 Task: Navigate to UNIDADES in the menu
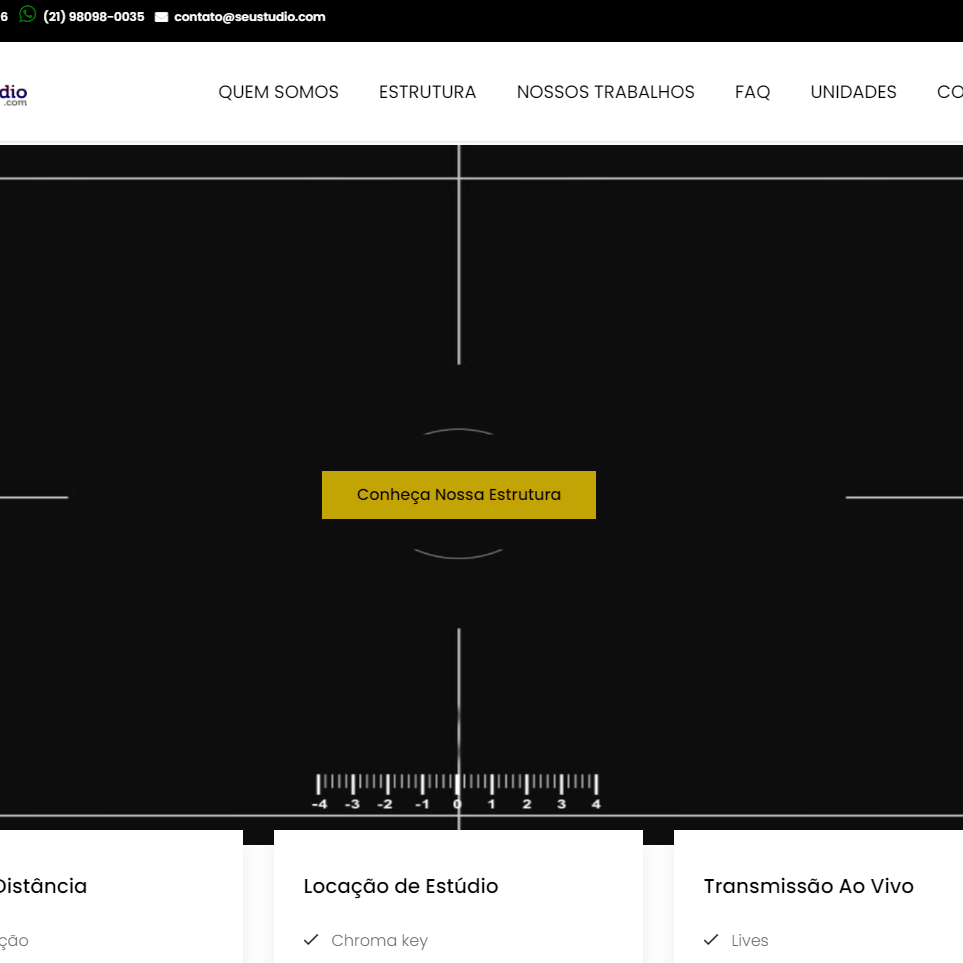853,92
